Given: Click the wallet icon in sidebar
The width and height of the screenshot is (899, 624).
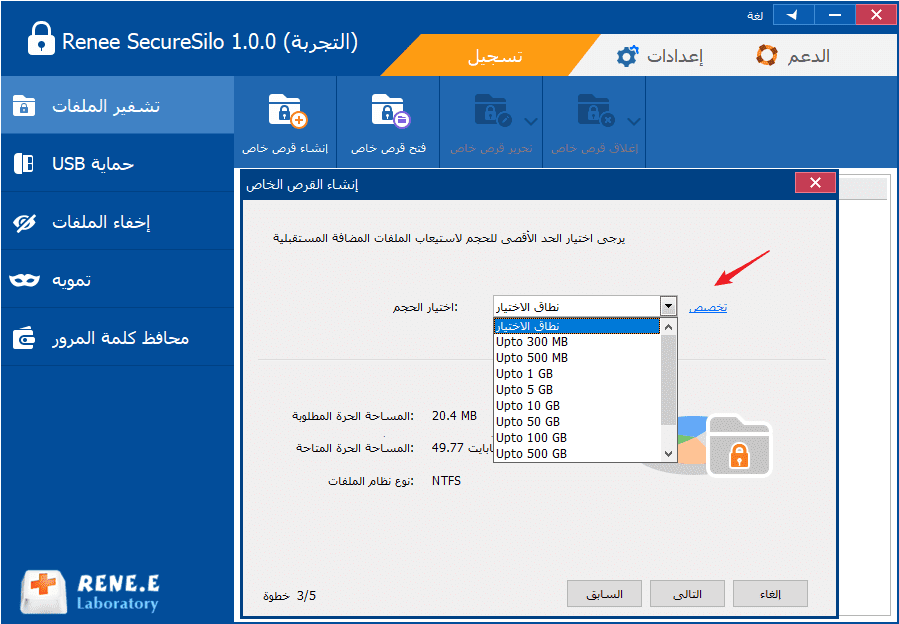Looking at the screenshot, I should click(24, 338).
